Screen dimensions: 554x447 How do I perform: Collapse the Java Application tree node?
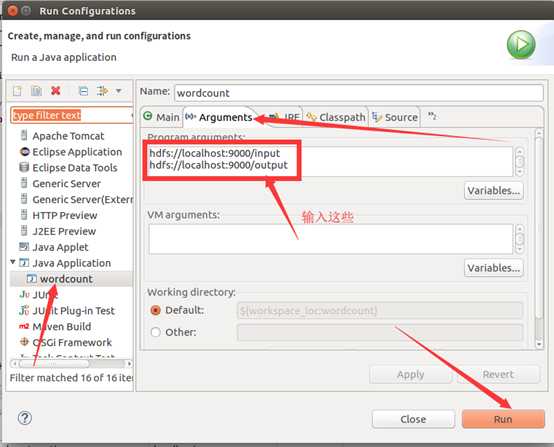pos(13,262)
